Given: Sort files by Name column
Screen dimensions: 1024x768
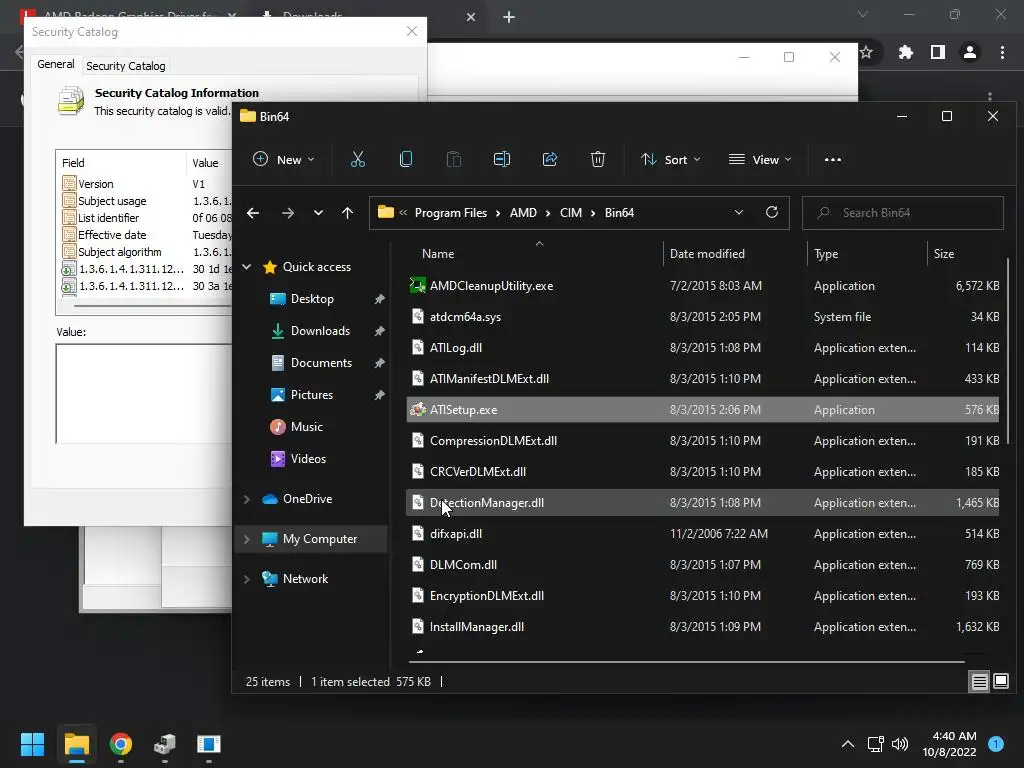Looking at the screenshot, I should click(438, 254).
